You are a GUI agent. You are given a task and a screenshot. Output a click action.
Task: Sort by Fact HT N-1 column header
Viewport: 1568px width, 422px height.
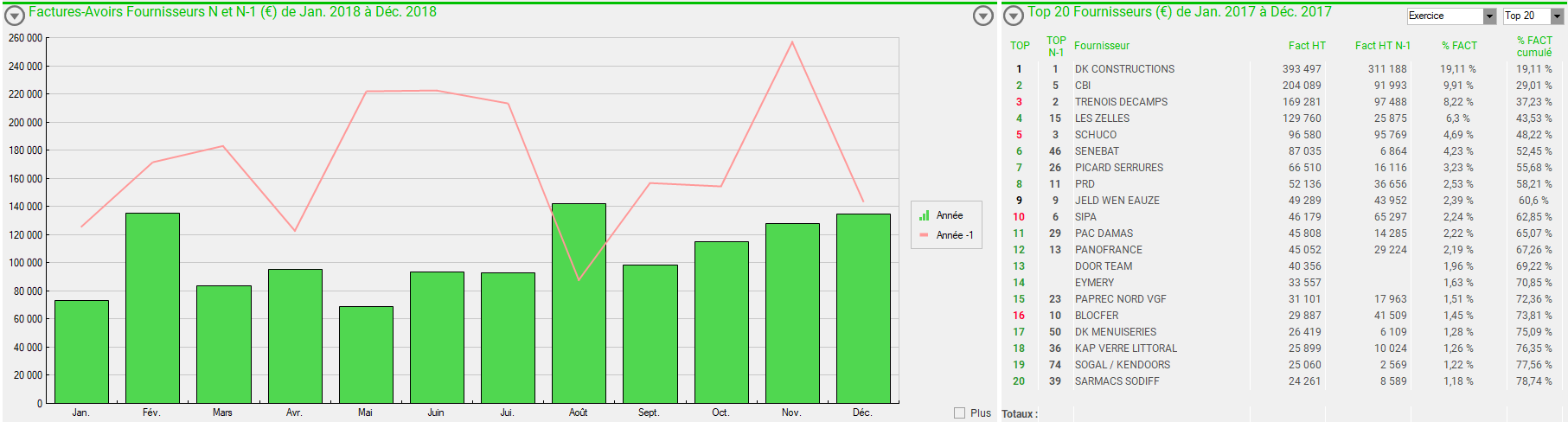pos(1383,46)
